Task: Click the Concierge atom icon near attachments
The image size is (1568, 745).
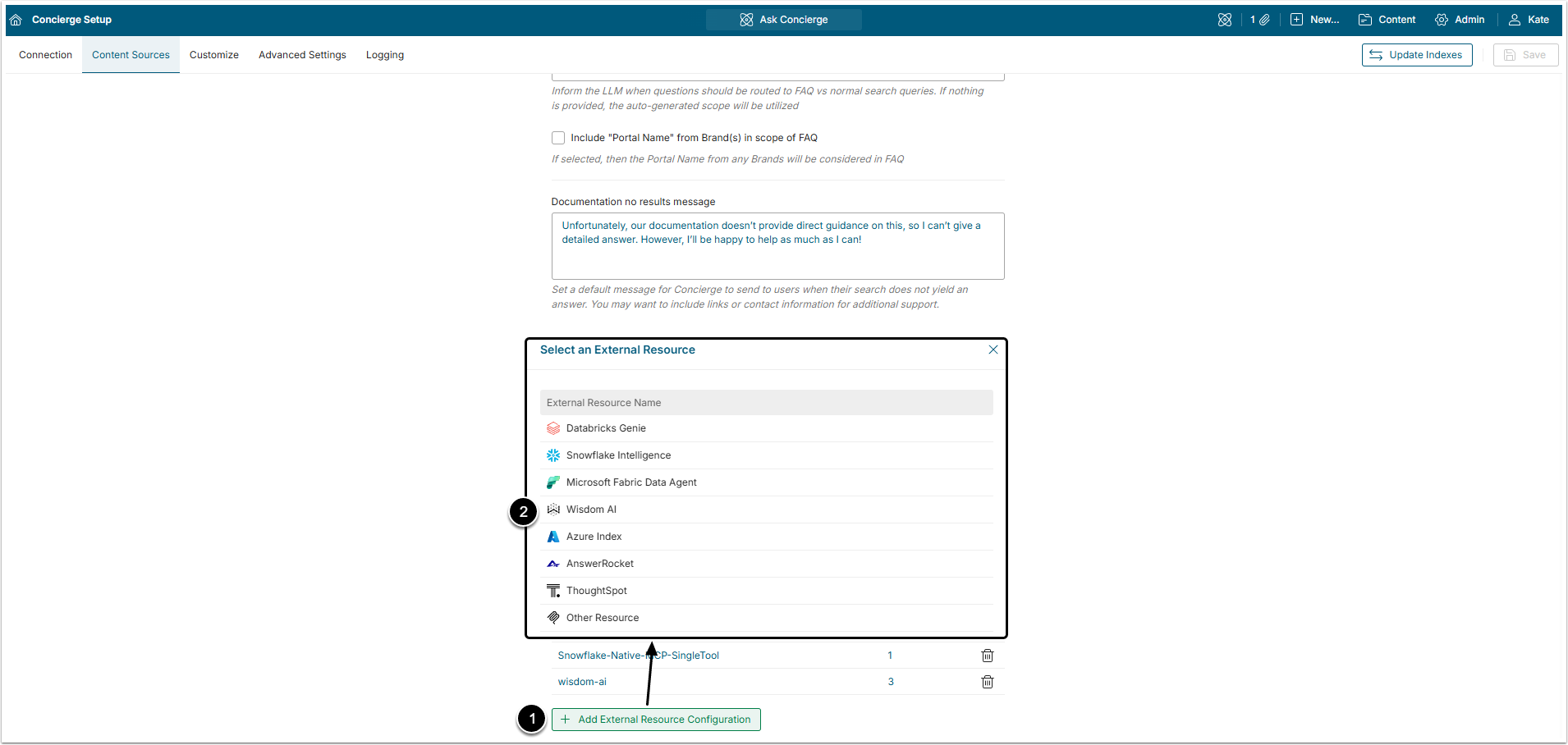Action: click(x=1224, y=20)
